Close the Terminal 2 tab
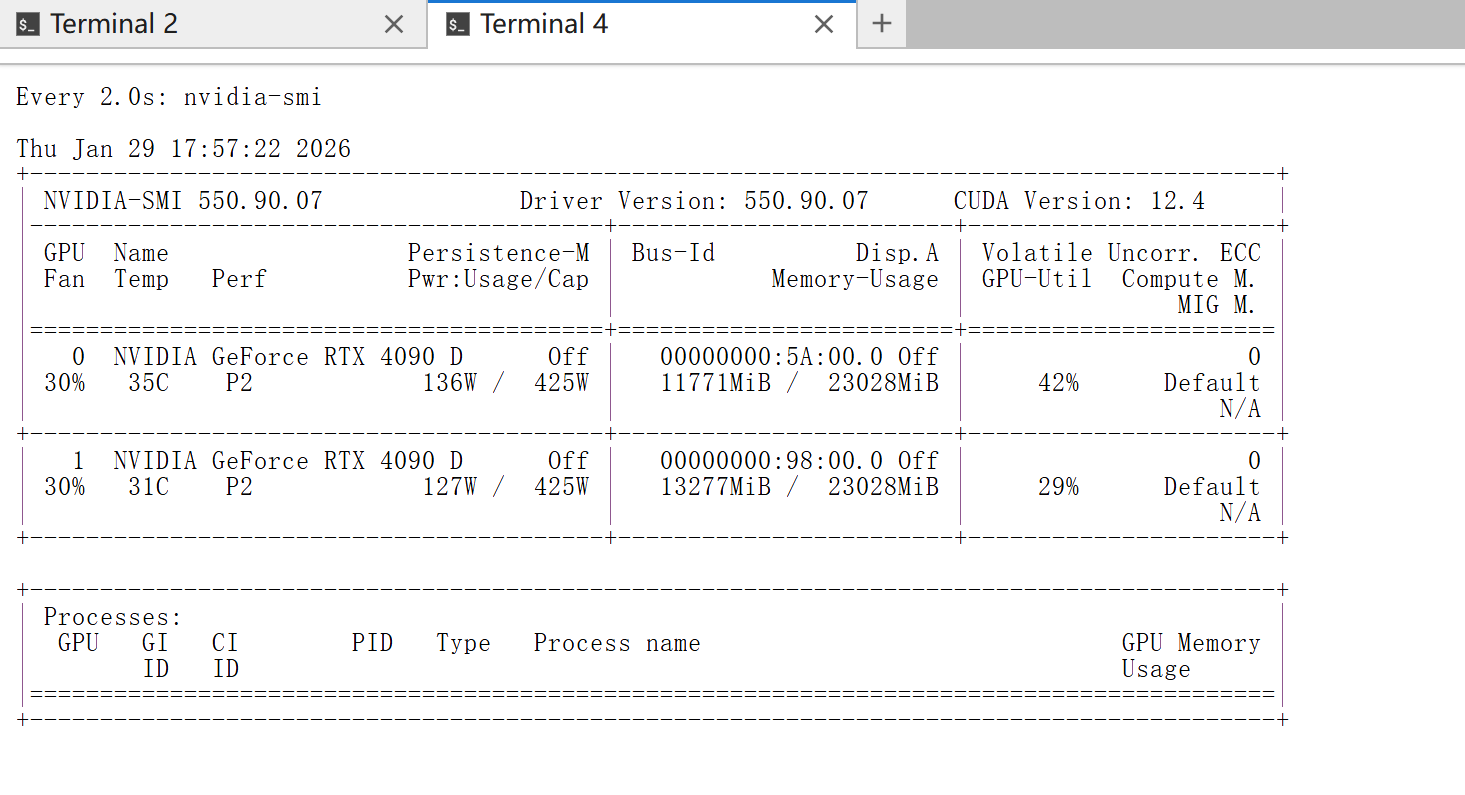 pyautogui.click(x=394, y=24)
